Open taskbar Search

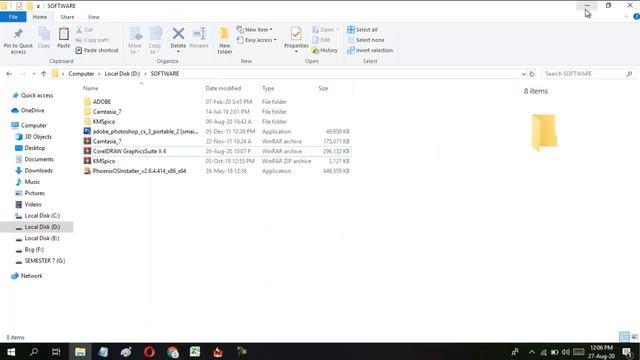pos(34,352)
